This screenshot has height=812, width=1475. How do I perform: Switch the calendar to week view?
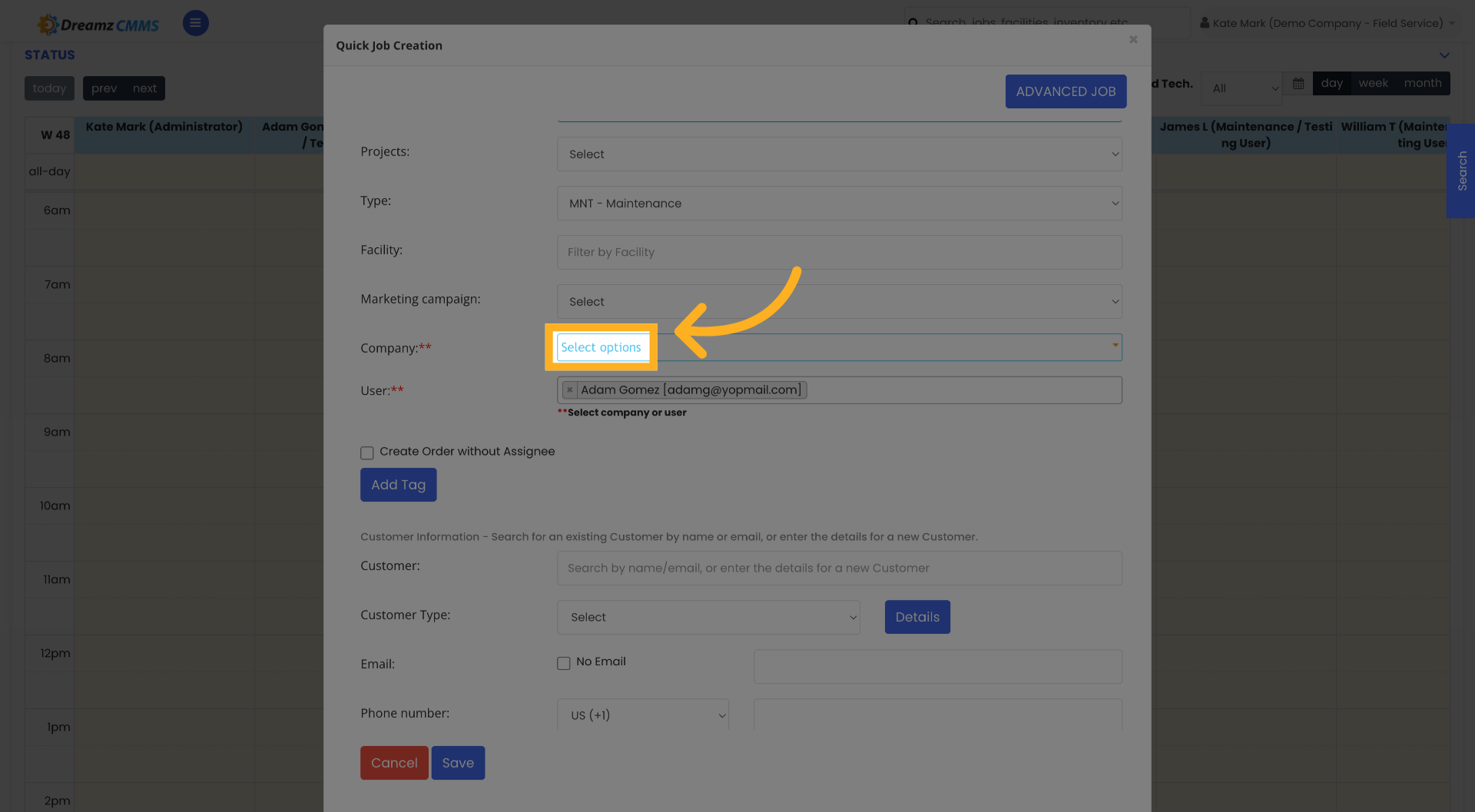[x=1373, y=83]
